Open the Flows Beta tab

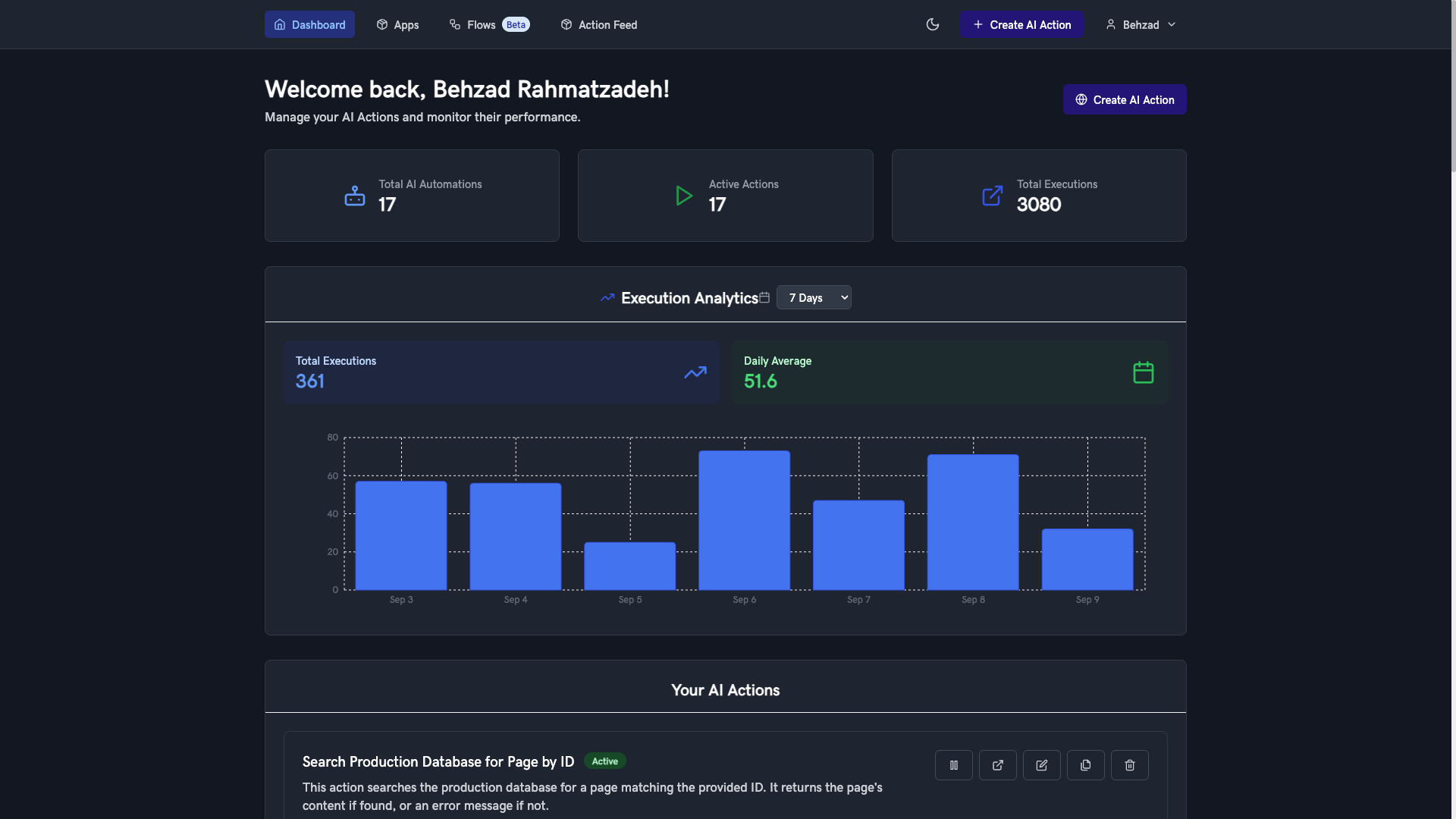pos(489,24)
